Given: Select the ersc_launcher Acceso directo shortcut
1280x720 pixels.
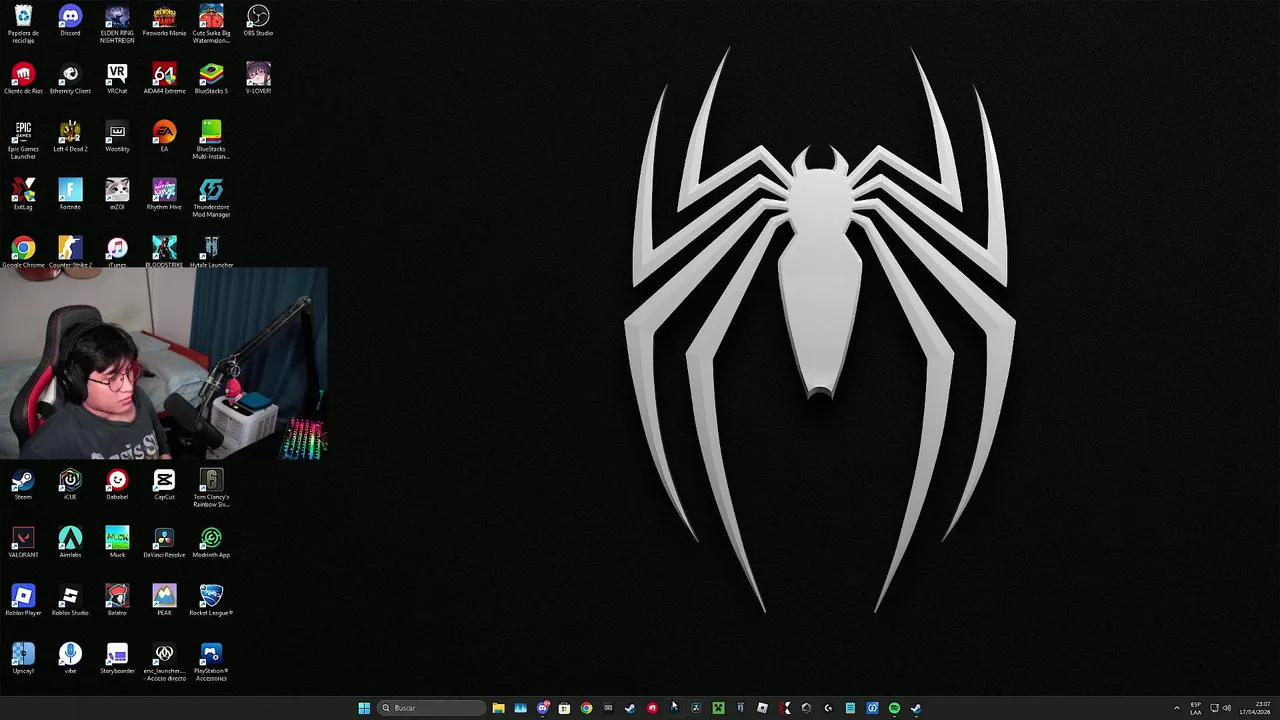Looking at the screenshot, I should pos(164,662).
